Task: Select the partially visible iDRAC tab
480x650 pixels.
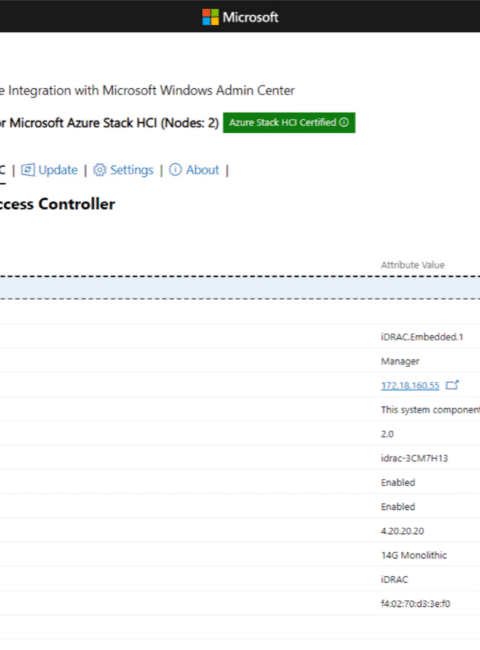Action: tap(2, 170)
